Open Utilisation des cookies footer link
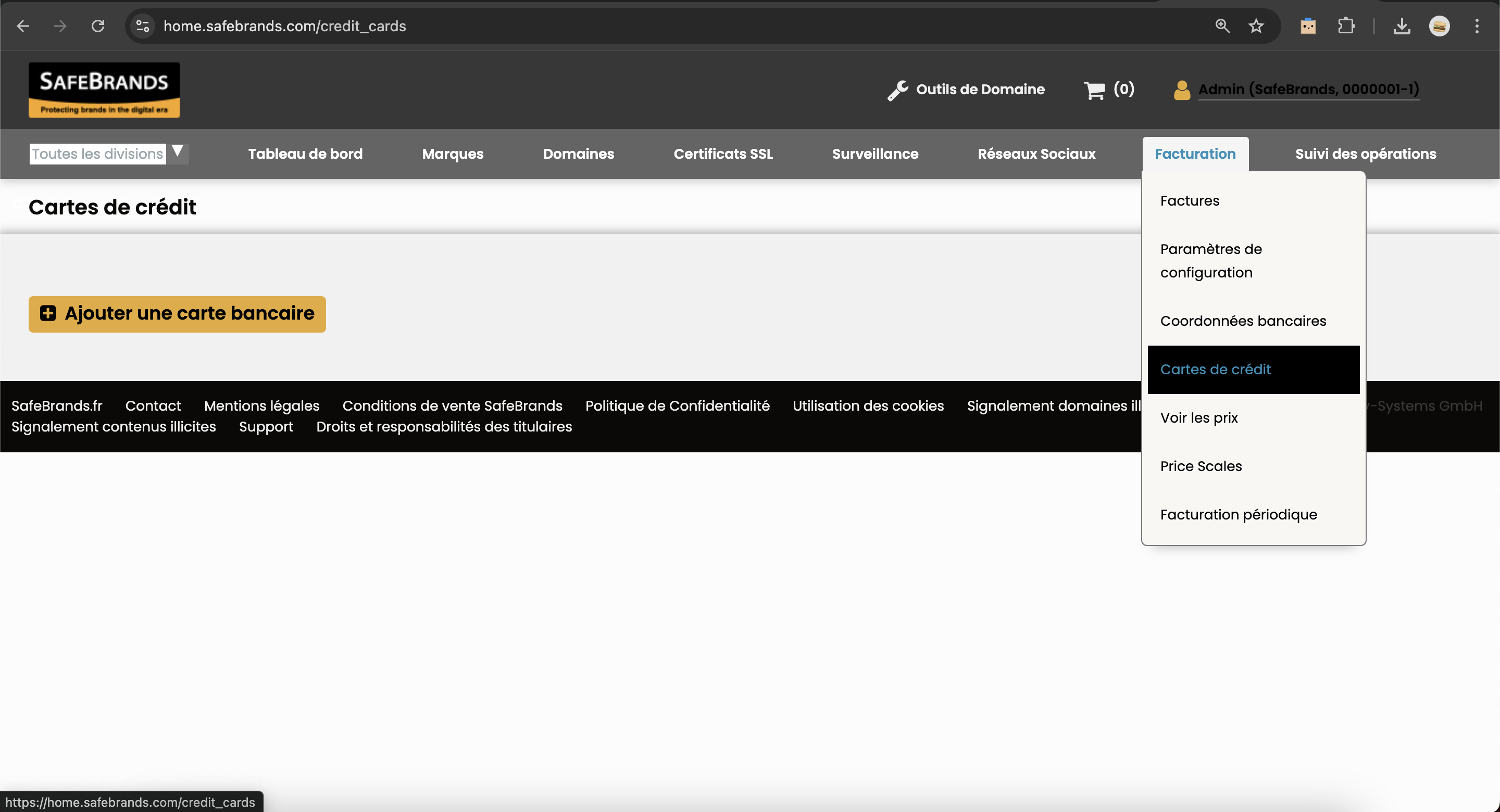The width and height of the screenshot is (1500, 812). pos(868,405)
